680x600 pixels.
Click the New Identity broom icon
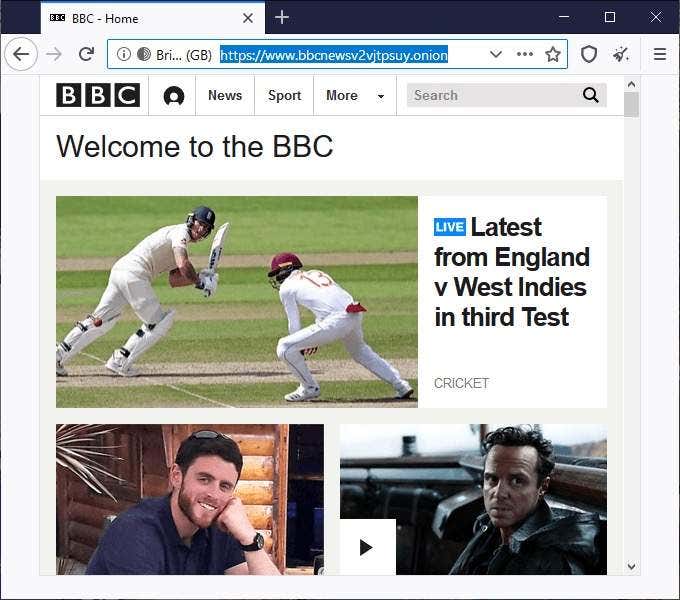pos(621,54)
